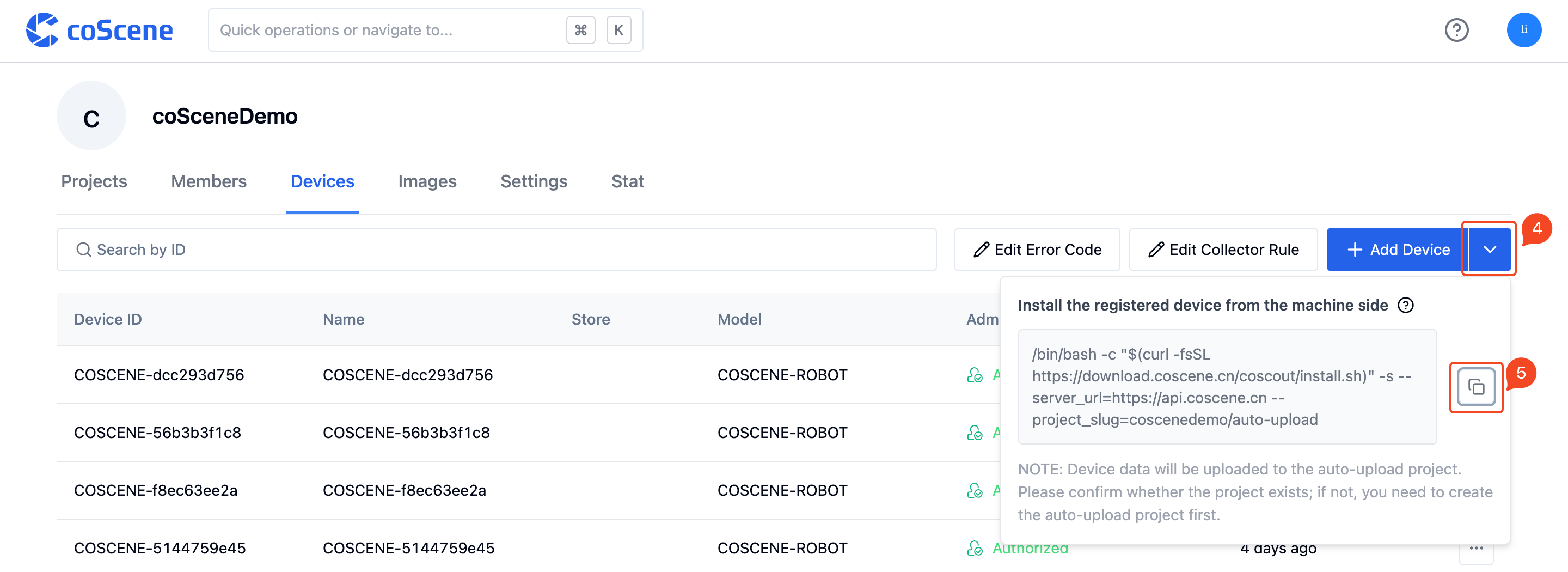
Task: Switch to the Projects tab
Action: [94, 181]
